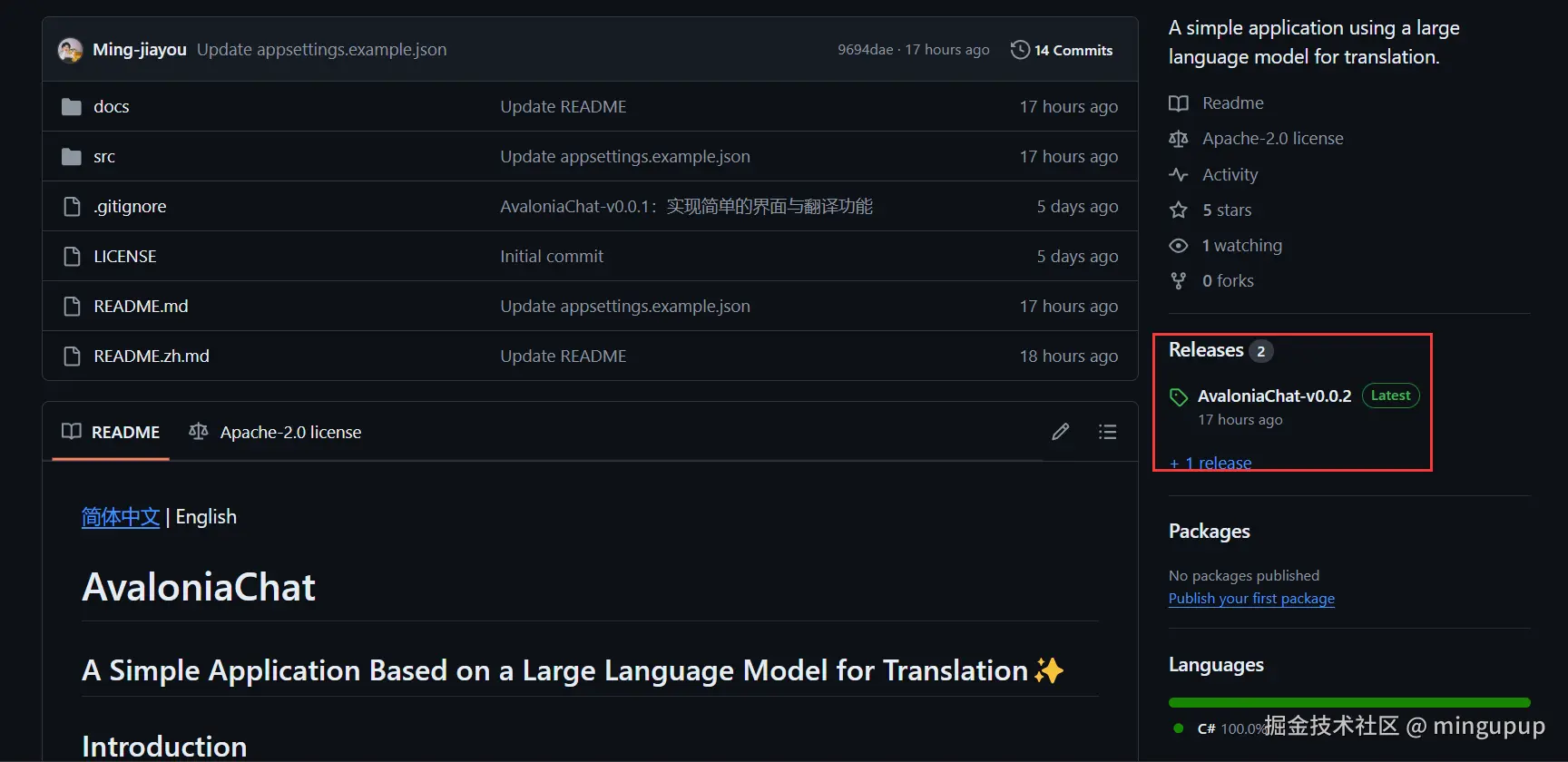Viewport: 1568px width, 762px height.
Task: Switch to the Apache-2.0 license tab
Action: tap(275, 433)
